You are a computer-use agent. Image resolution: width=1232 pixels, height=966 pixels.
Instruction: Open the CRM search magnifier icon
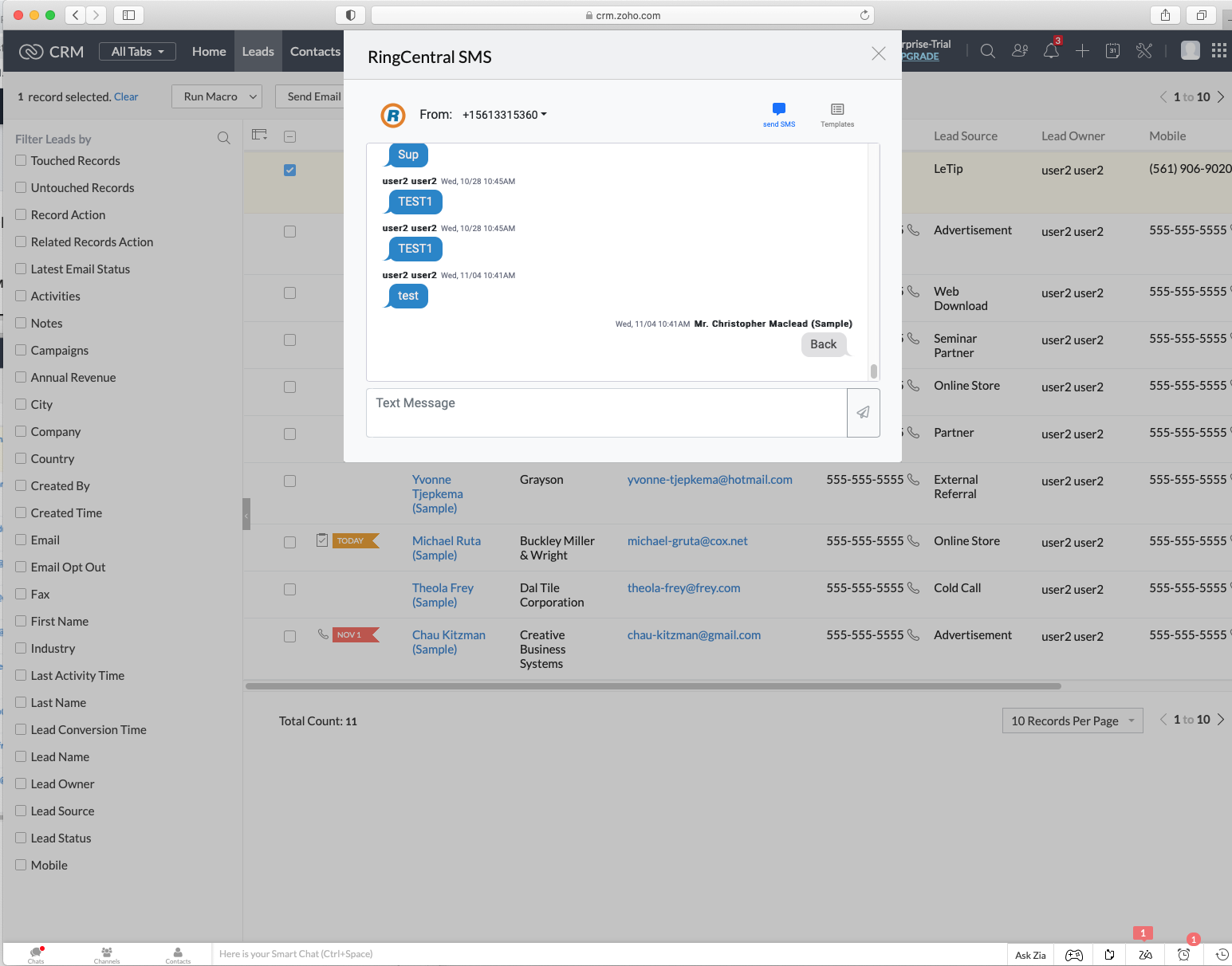pyautogui.click(x=987, y=51)
